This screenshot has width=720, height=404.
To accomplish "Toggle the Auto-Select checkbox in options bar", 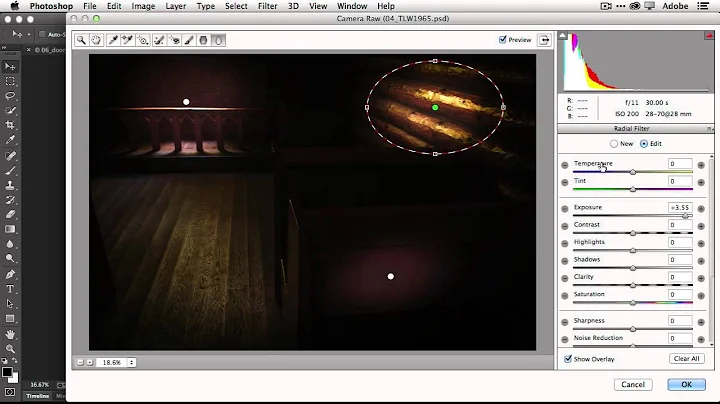I will 42,34.
